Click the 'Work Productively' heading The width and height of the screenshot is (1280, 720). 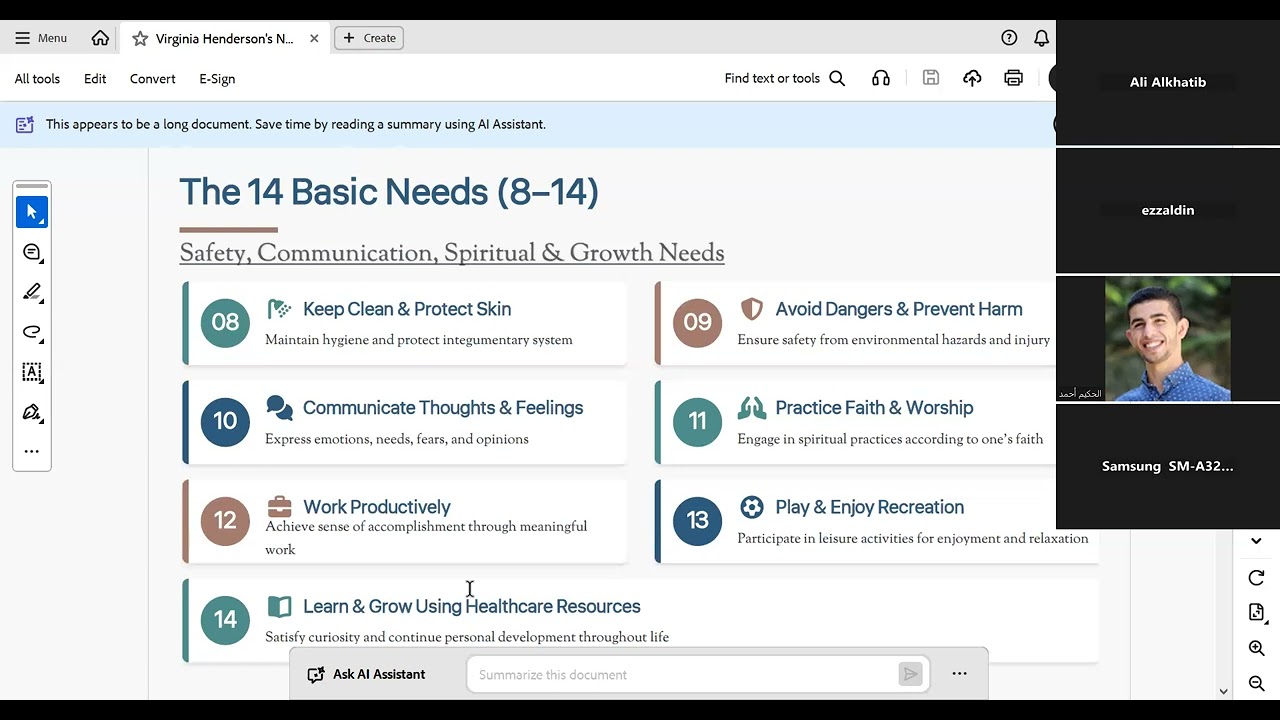[x=377, y=507]
